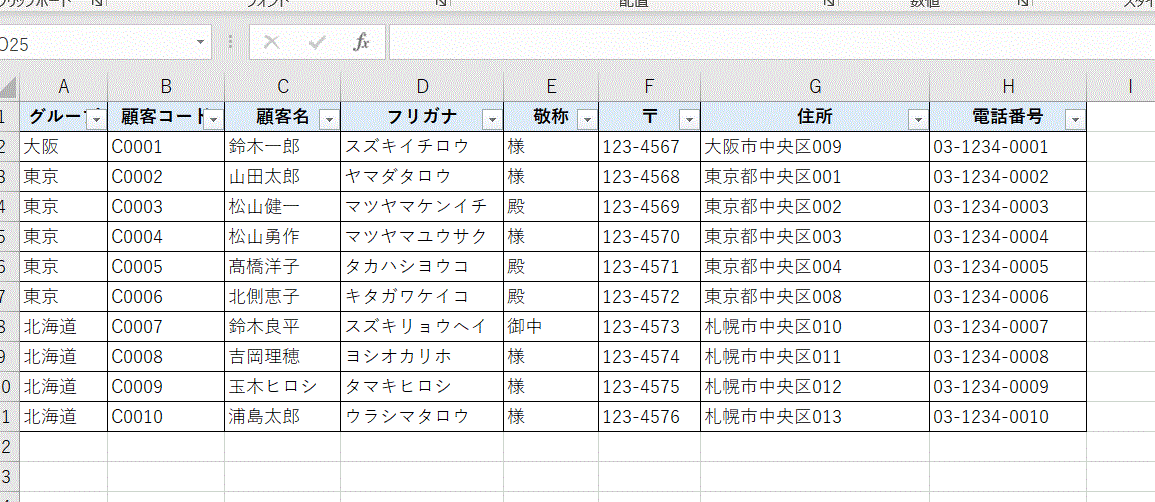Select the cell 御中 in 敬称 column
This screenshot has width=1155, height=502.
551,326
